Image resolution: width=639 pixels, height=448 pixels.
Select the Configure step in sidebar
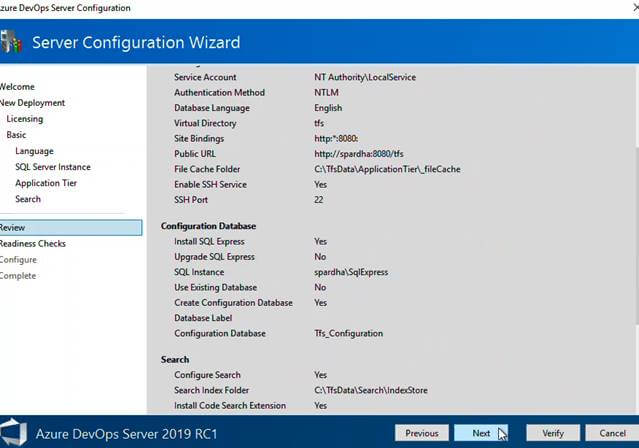[x=18, y=260]
